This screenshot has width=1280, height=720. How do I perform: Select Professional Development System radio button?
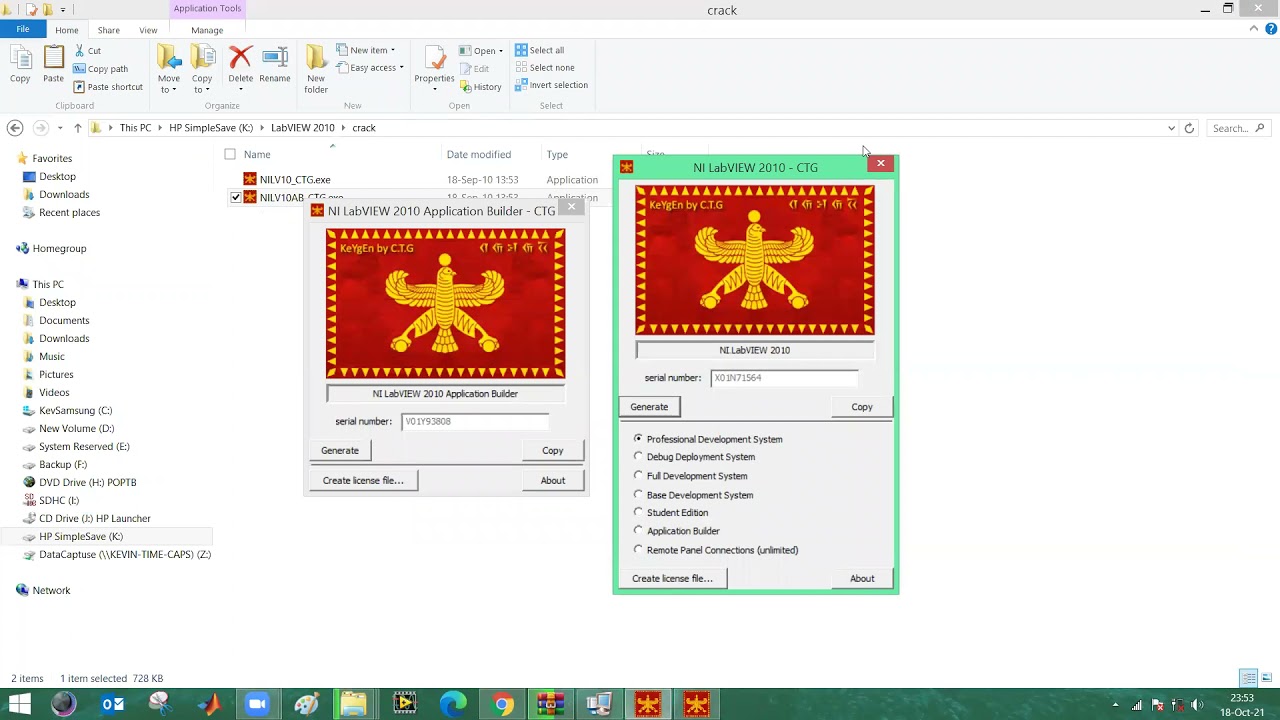tap(638, 439)
